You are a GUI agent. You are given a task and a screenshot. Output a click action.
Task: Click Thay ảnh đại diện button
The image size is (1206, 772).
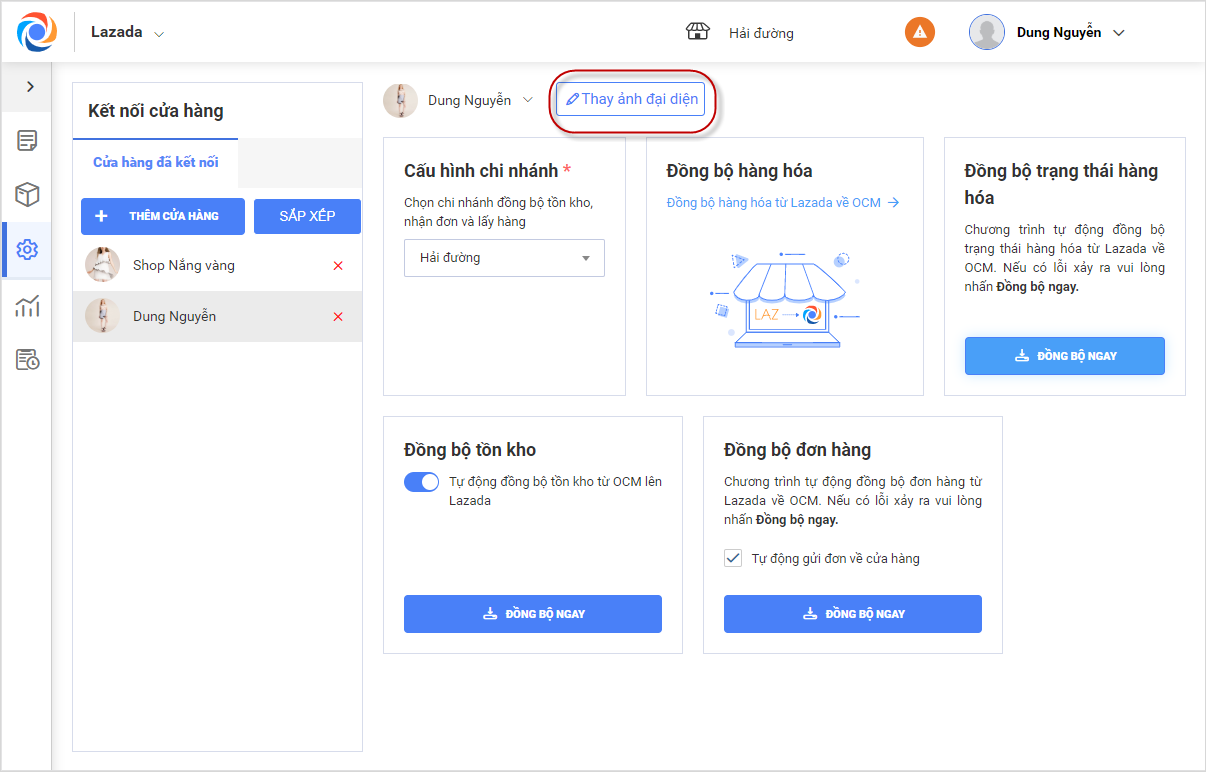click(631, 100)
